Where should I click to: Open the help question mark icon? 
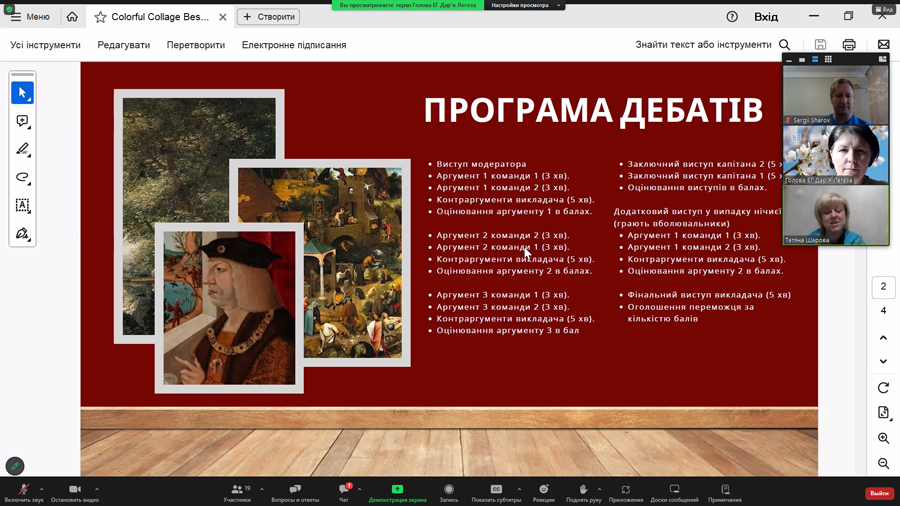[x=732, y=17]
